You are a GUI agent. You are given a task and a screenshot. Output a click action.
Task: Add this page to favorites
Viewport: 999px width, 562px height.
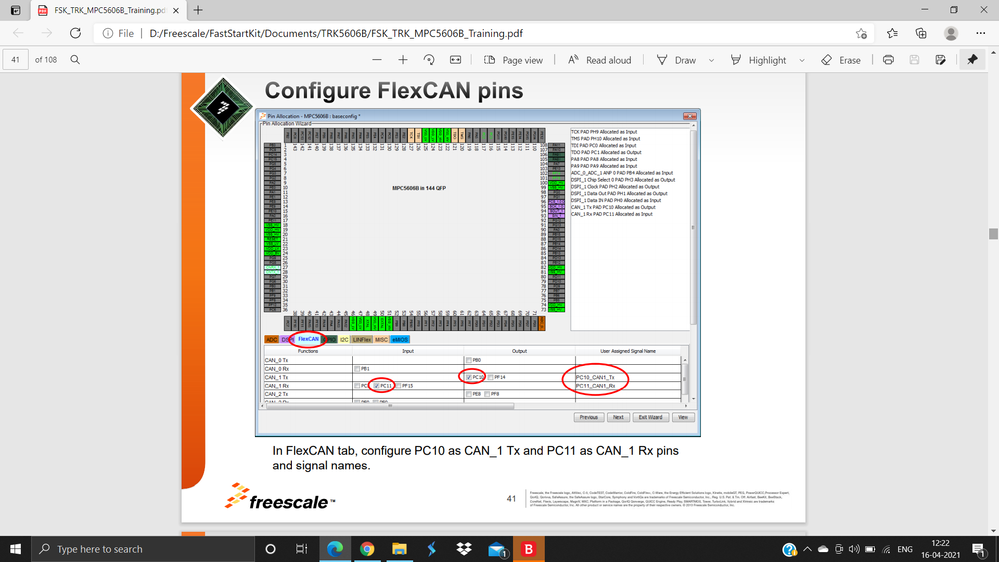pyautogui.click(x=861, y=33)
